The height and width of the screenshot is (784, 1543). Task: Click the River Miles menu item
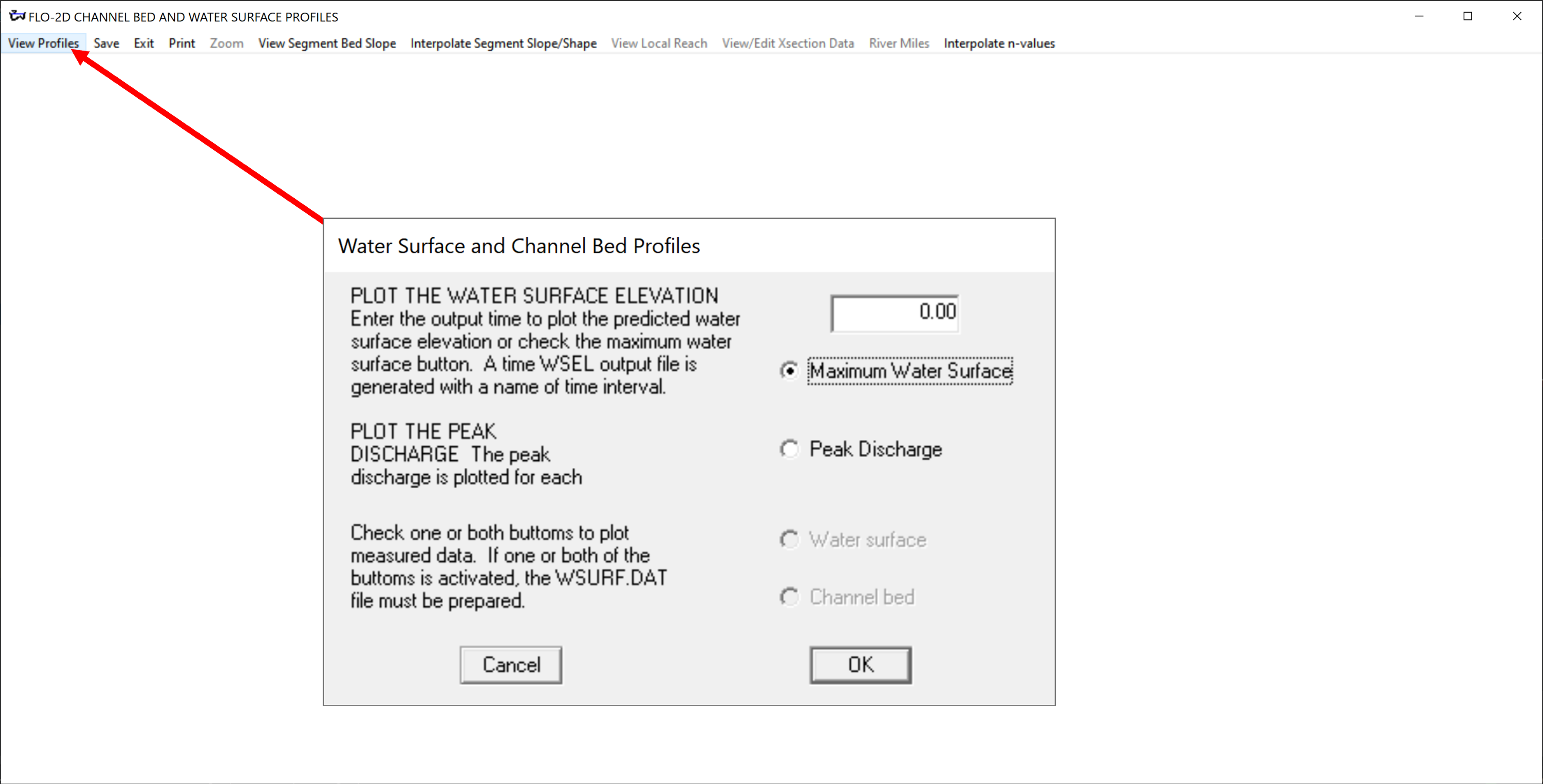click(x=899, y=43)
